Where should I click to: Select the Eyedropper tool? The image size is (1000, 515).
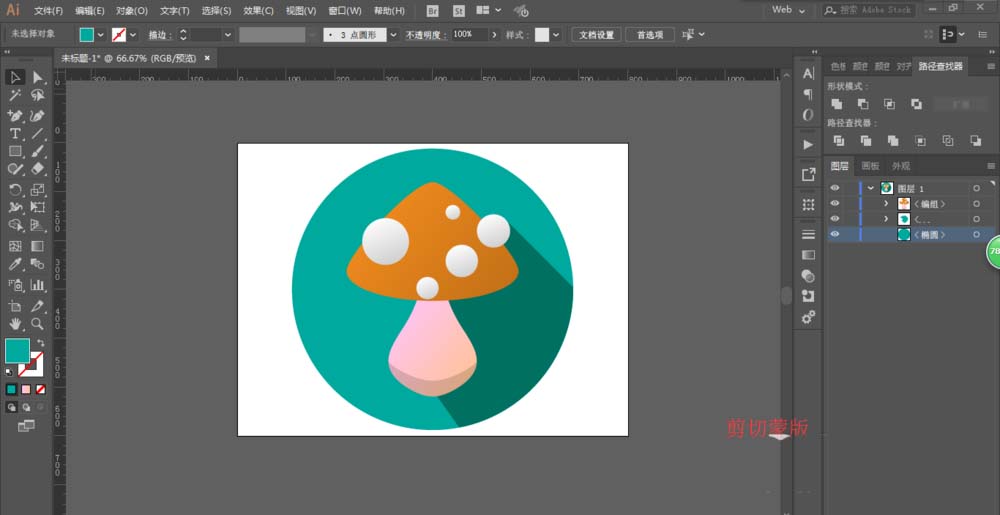click(x=15, y=265)
